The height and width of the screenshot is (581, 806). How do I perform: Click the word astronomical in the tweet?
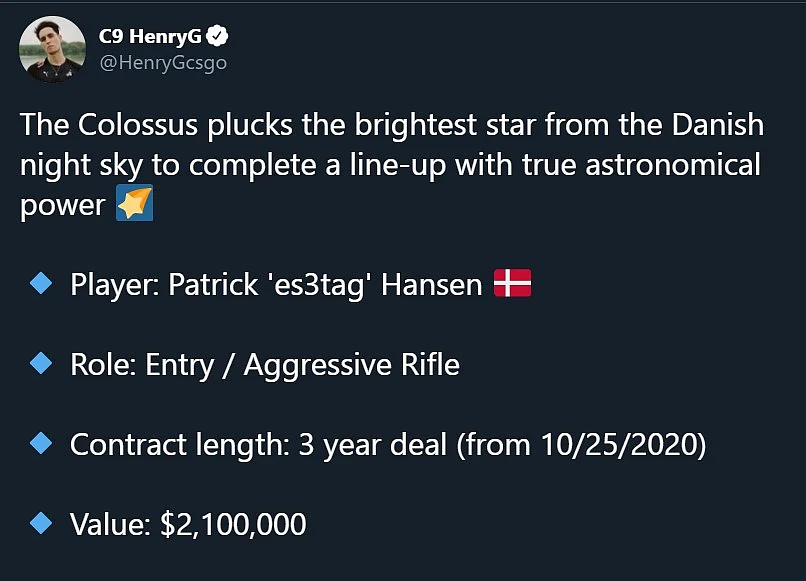pyautogui.click(x=673, y=165)
